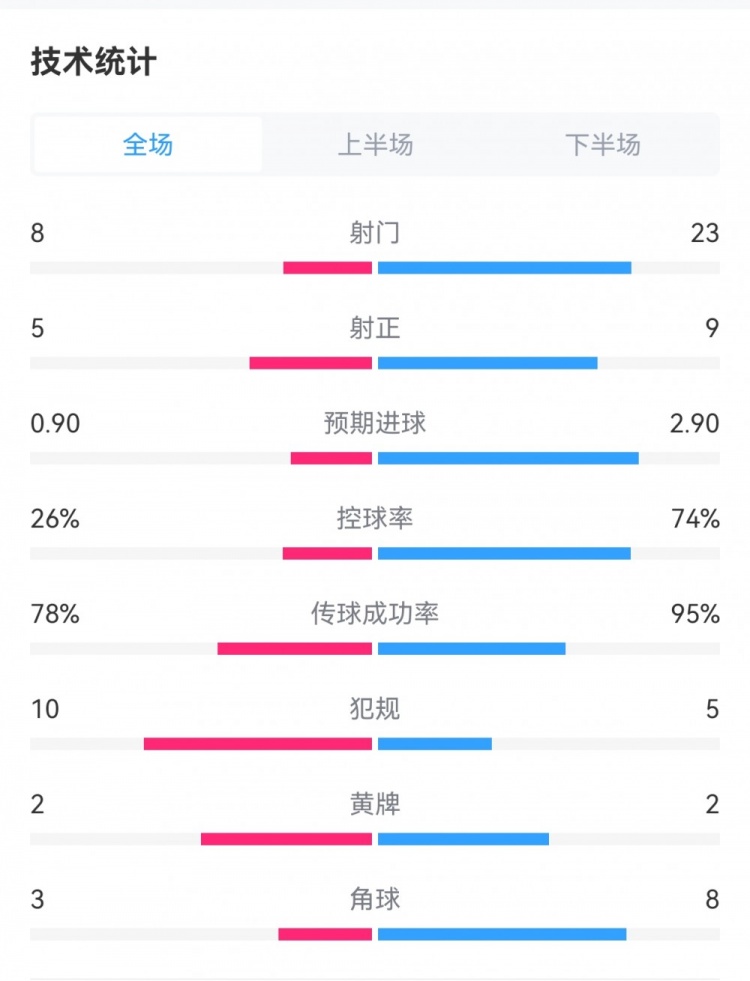Click the pink bar under 传球成功率
750x981 pixels.
[x=295, y=649]
